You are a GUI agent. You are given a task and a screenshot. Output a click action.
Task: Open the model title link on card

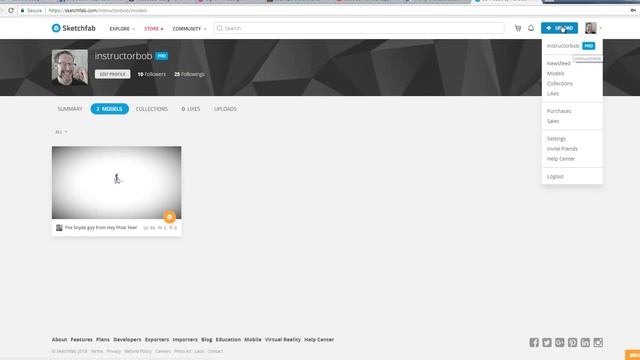(x=101, y=228)
